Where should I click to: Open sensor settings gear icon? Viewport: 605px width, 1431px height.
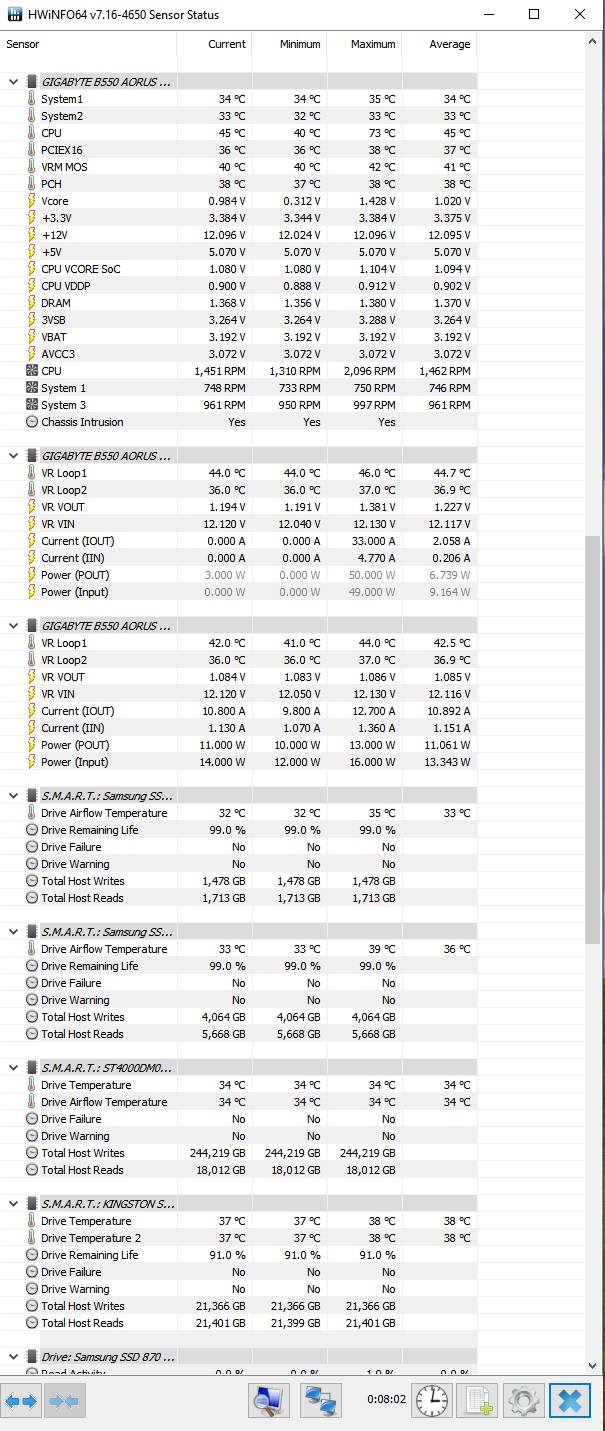click(x=524, y=1400)
